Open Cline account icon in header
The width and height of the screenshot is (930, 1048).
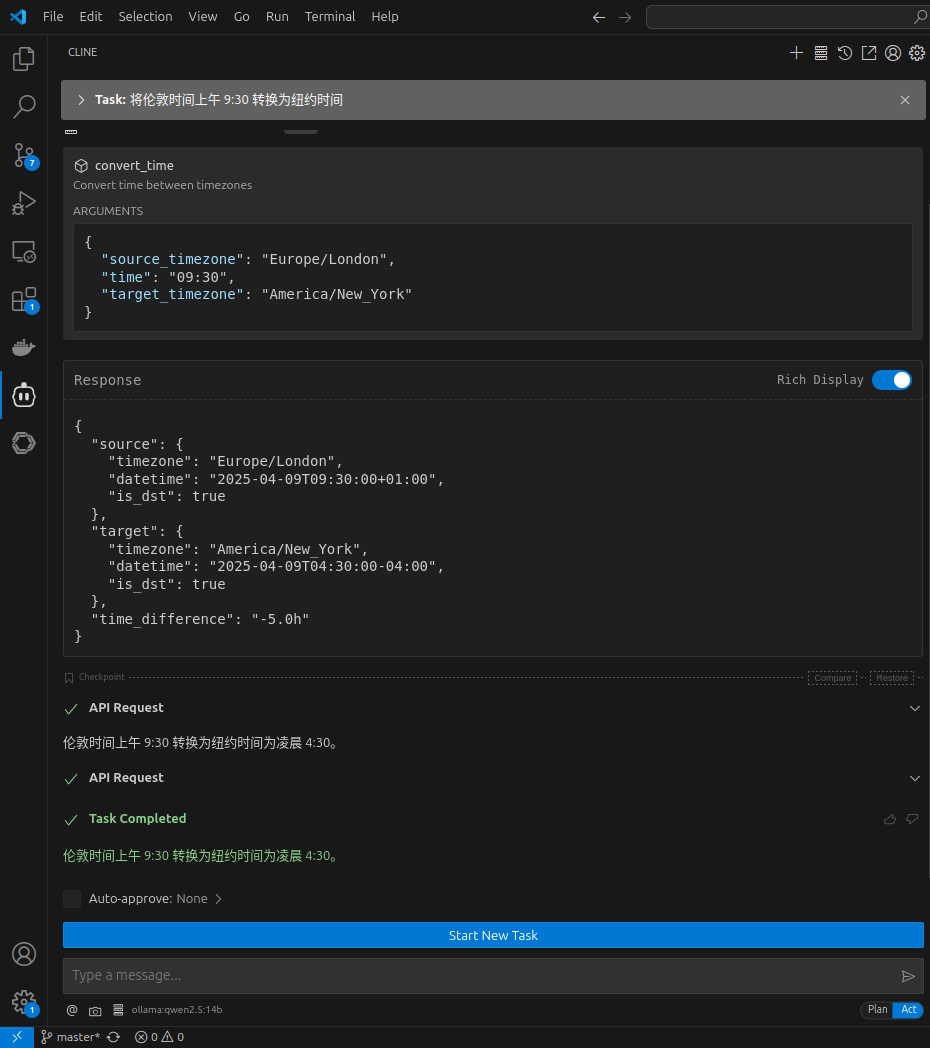pyautogui.click(x=893, y=53)
